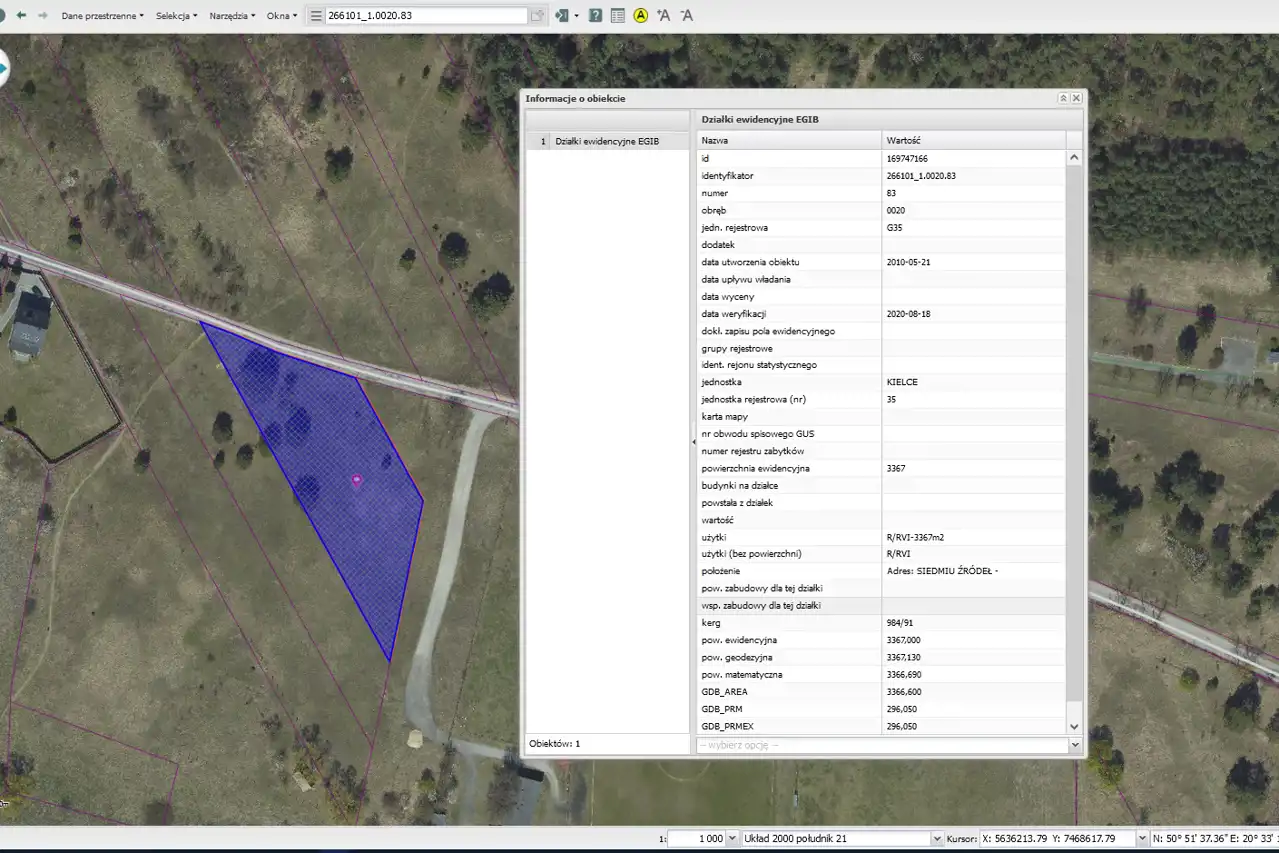
Task: Click the search list icon beside parcel field
Action: (x=316, y=16)
